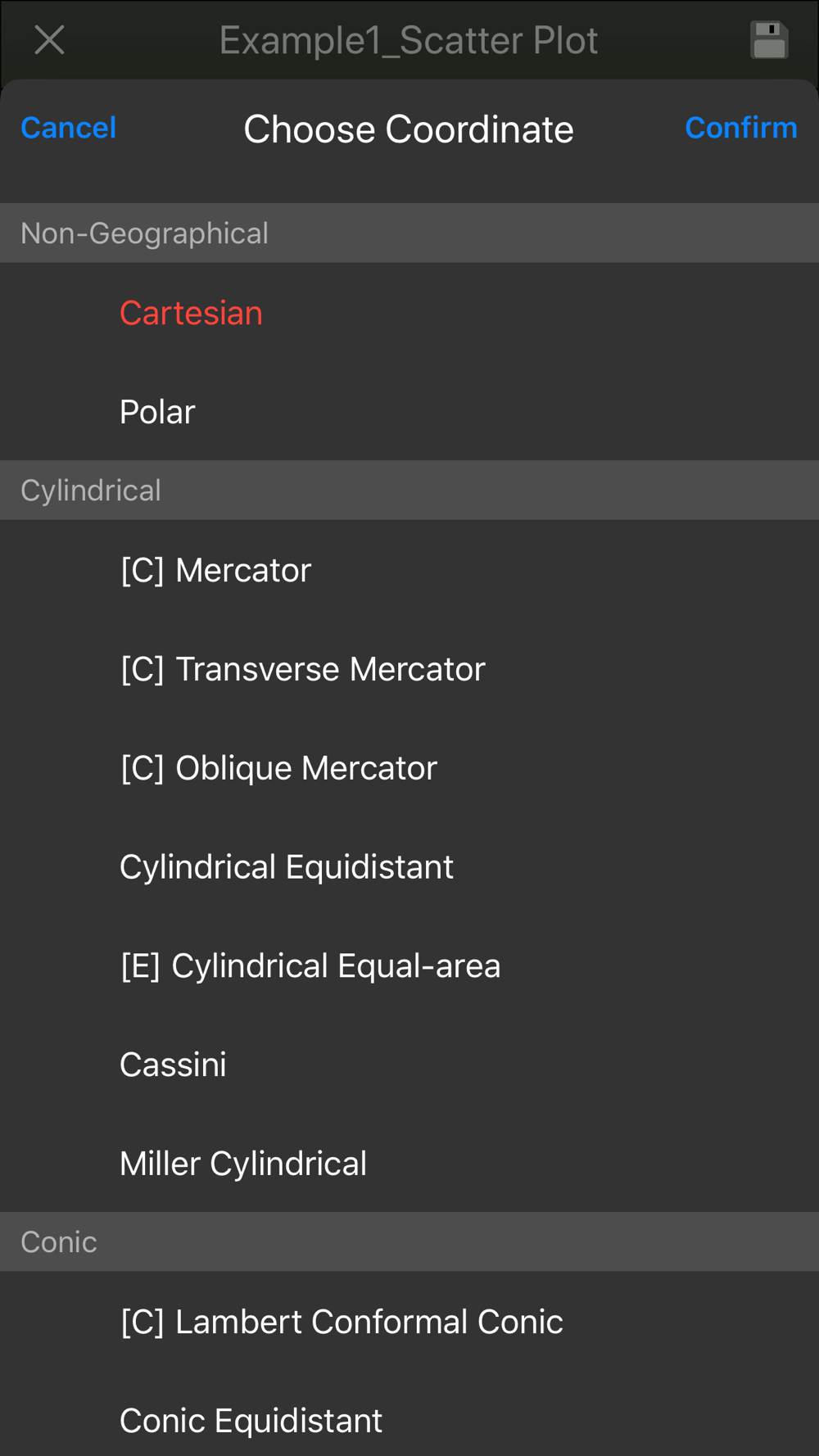Choose the Conic Equidistant projection
This screenshot has width=819, height=1456.
(x=409, y=1421)
